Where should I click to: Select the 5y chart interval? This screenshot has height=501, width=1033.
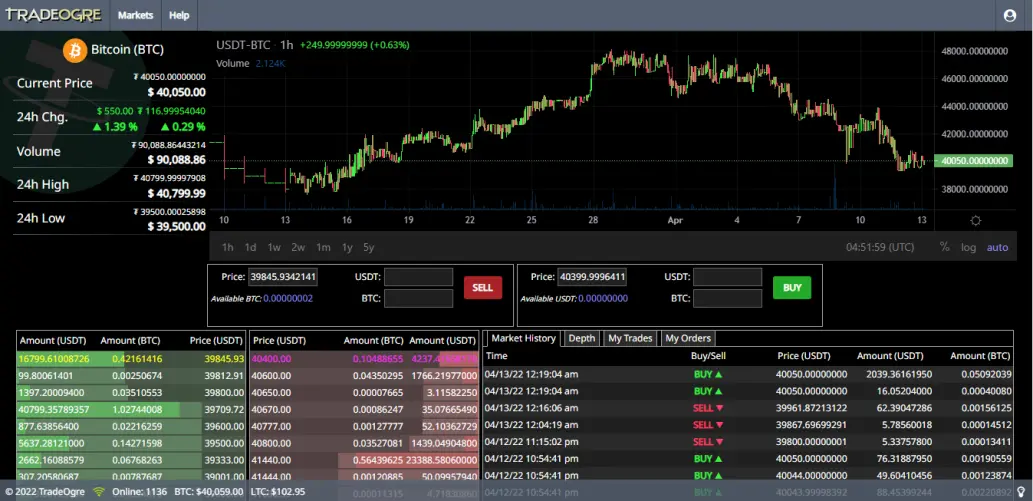click(368, 247)
